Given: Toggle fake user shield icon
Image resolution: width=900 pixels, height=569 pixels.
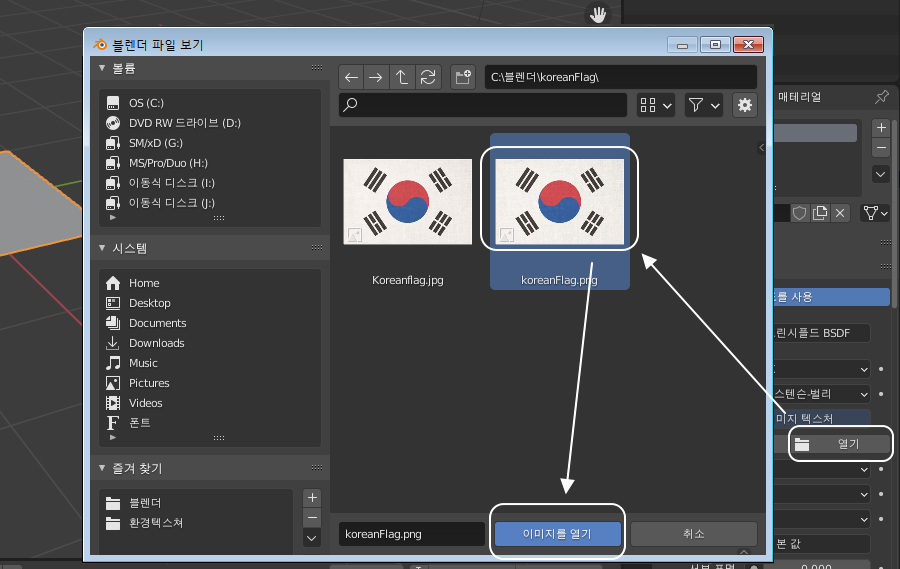Looking at the screenshot, I should click(x=800, y=213).
